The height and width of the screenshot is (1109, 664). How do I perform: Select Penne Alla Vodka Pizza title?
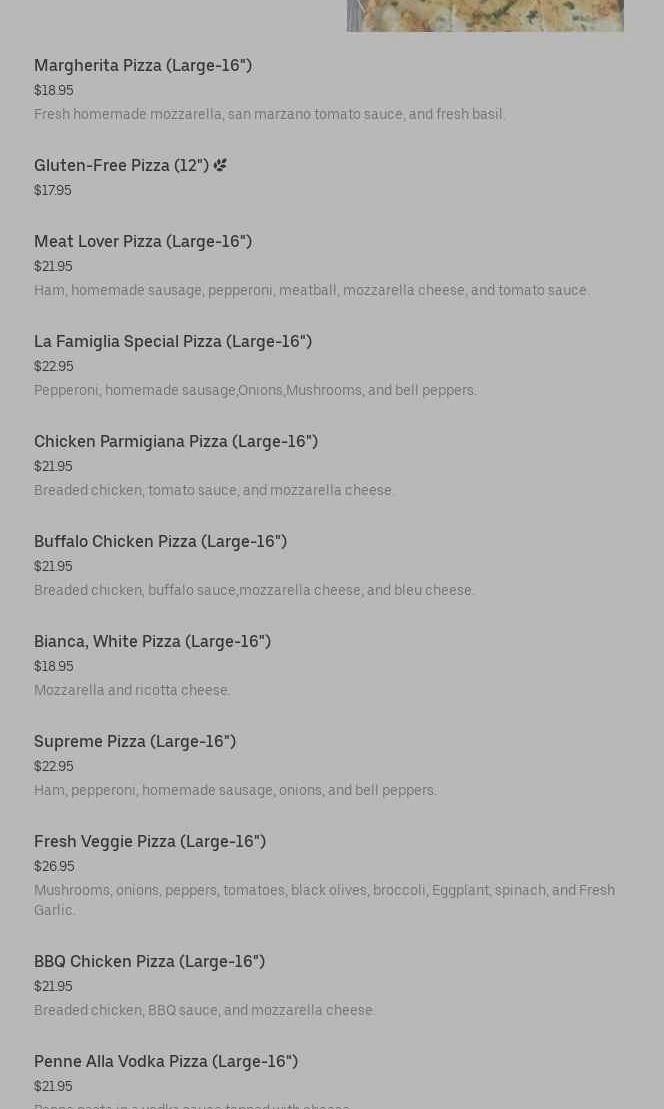[x=166, y=1062]
